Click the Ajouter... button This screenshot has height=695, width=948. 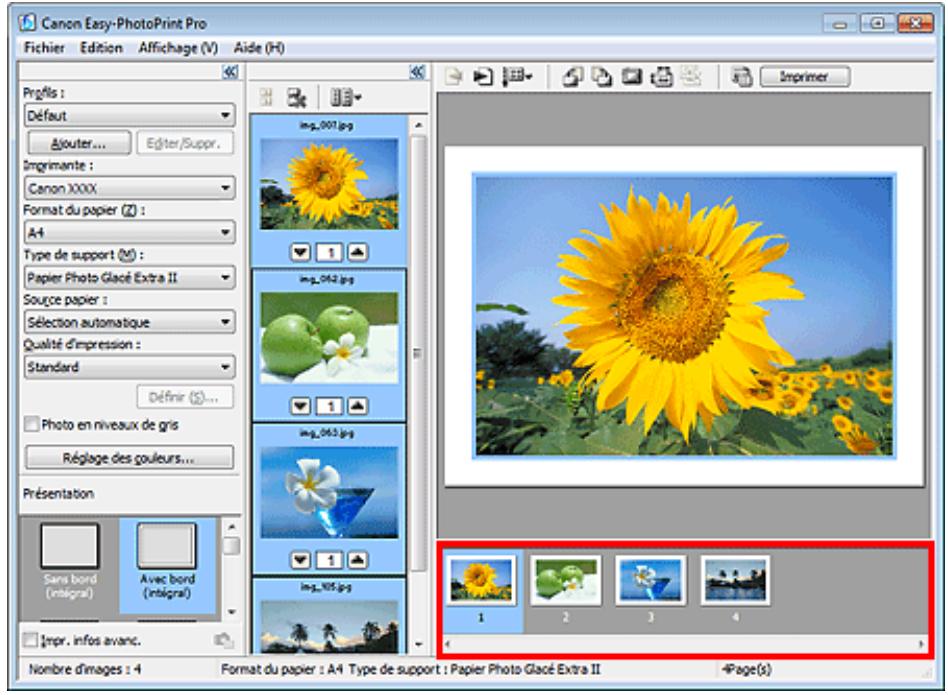pos(79,143)
